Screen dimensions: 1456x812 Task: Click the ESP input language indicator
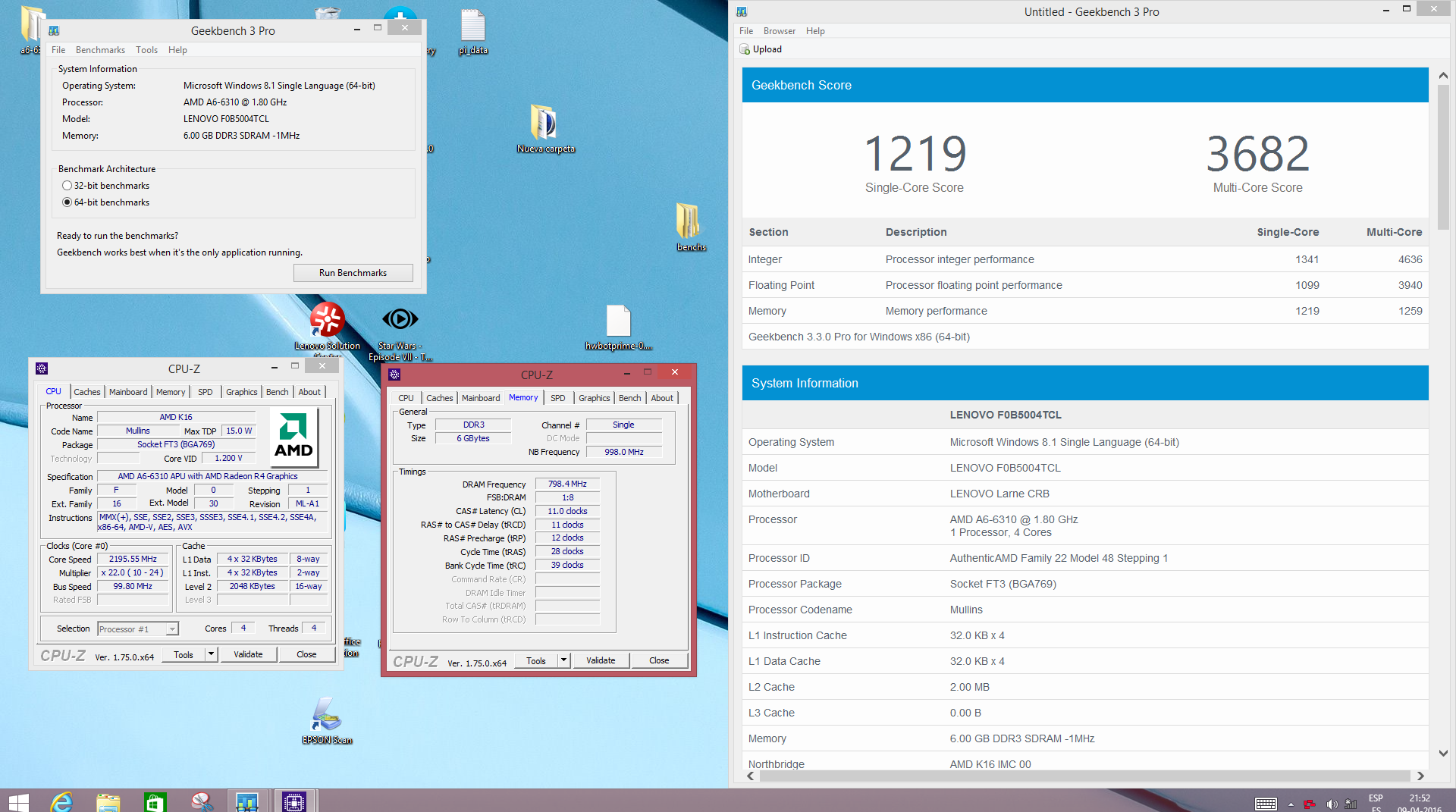[x=1376, y=798]
